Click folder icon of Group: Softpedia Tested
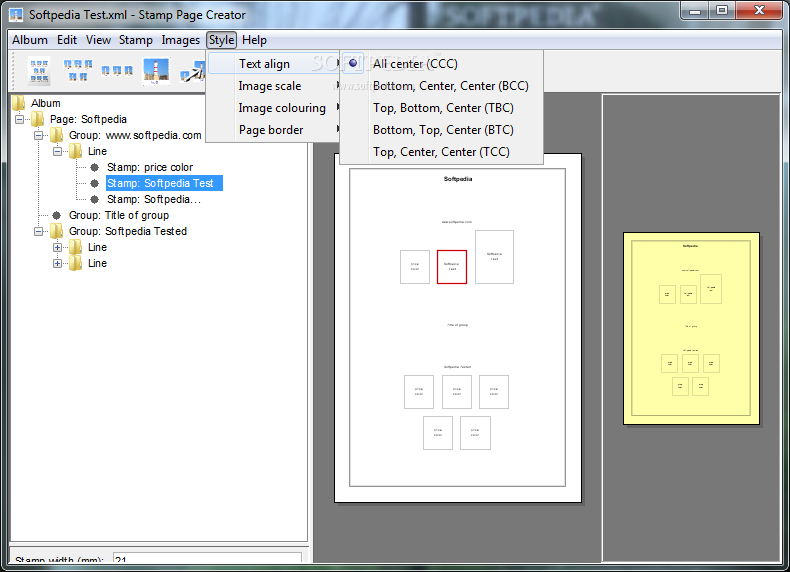790x572 pixels. (x=56, y=231)
